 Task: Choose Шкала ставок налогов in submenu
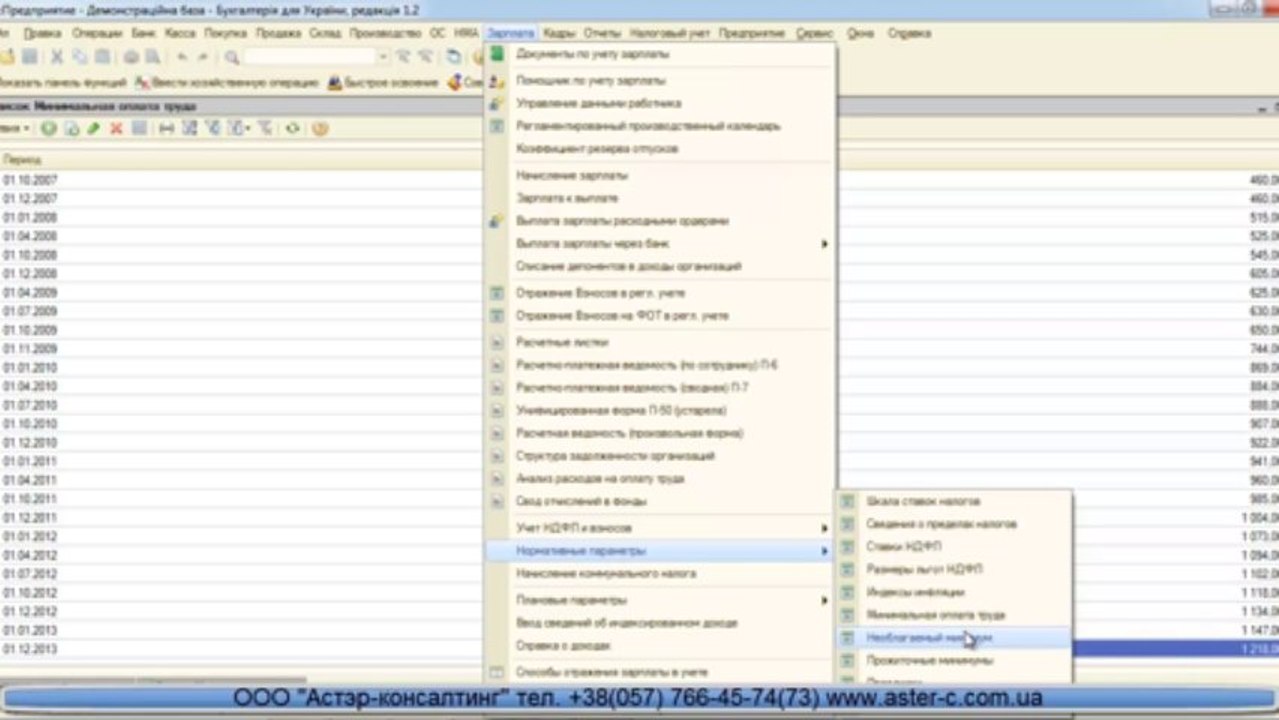click(954, 501)
